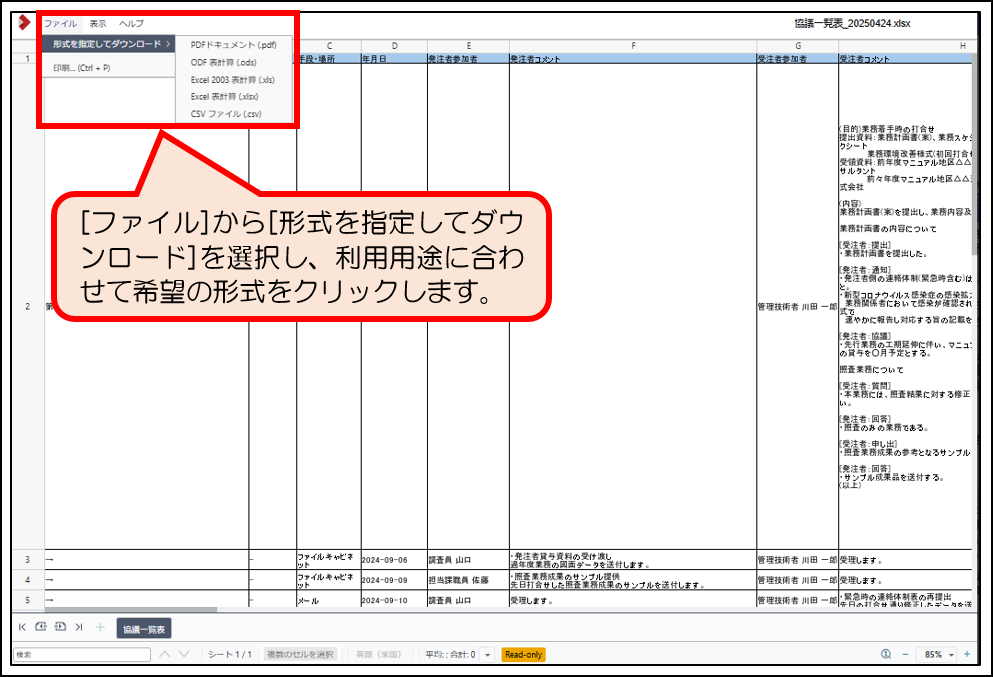Click date cell 2024-09-06
The width and height of the screenshot is (993, 677).
point(395,560)
